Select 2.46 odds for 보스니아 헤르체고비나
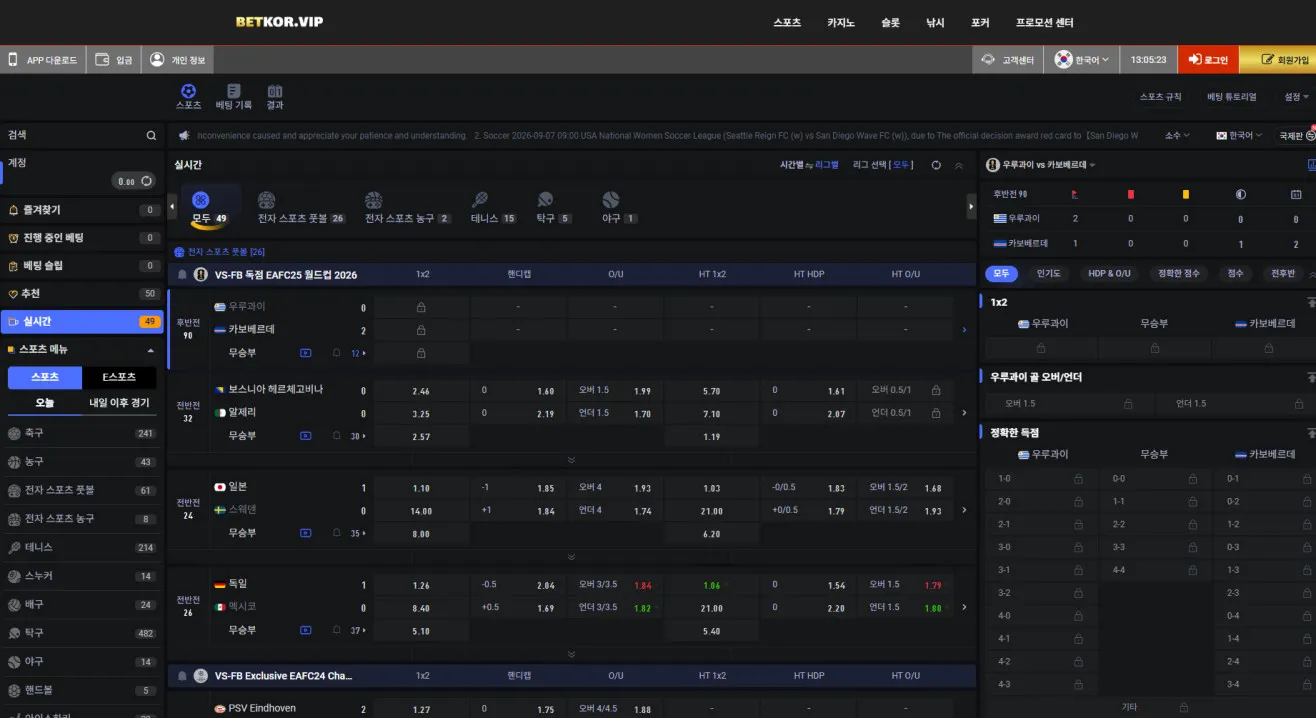1316x718 pixels. 421,391
